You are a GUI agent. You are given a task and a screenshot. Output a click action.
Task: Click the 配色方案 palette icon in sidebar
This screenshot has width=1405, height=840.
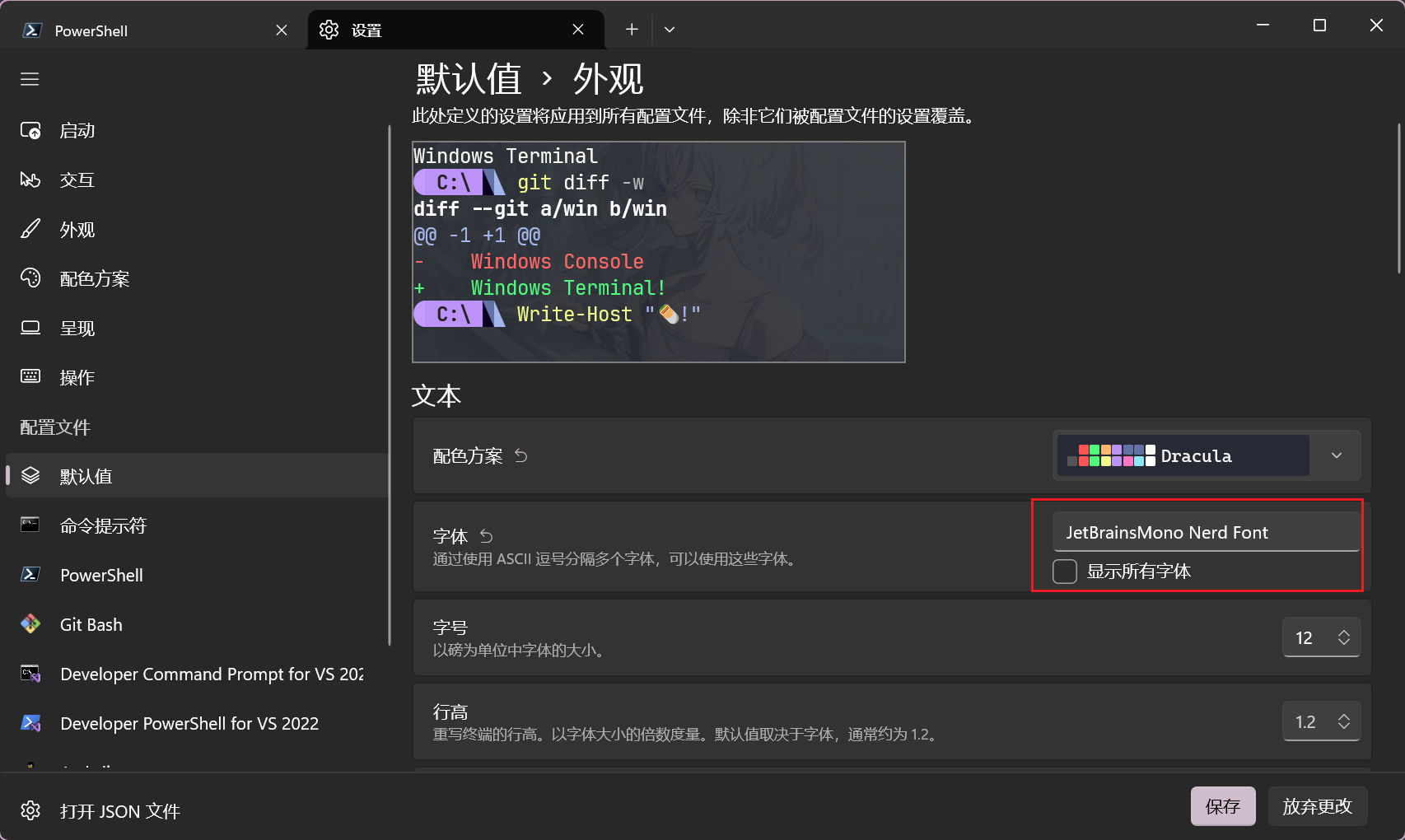click(30, 278)
